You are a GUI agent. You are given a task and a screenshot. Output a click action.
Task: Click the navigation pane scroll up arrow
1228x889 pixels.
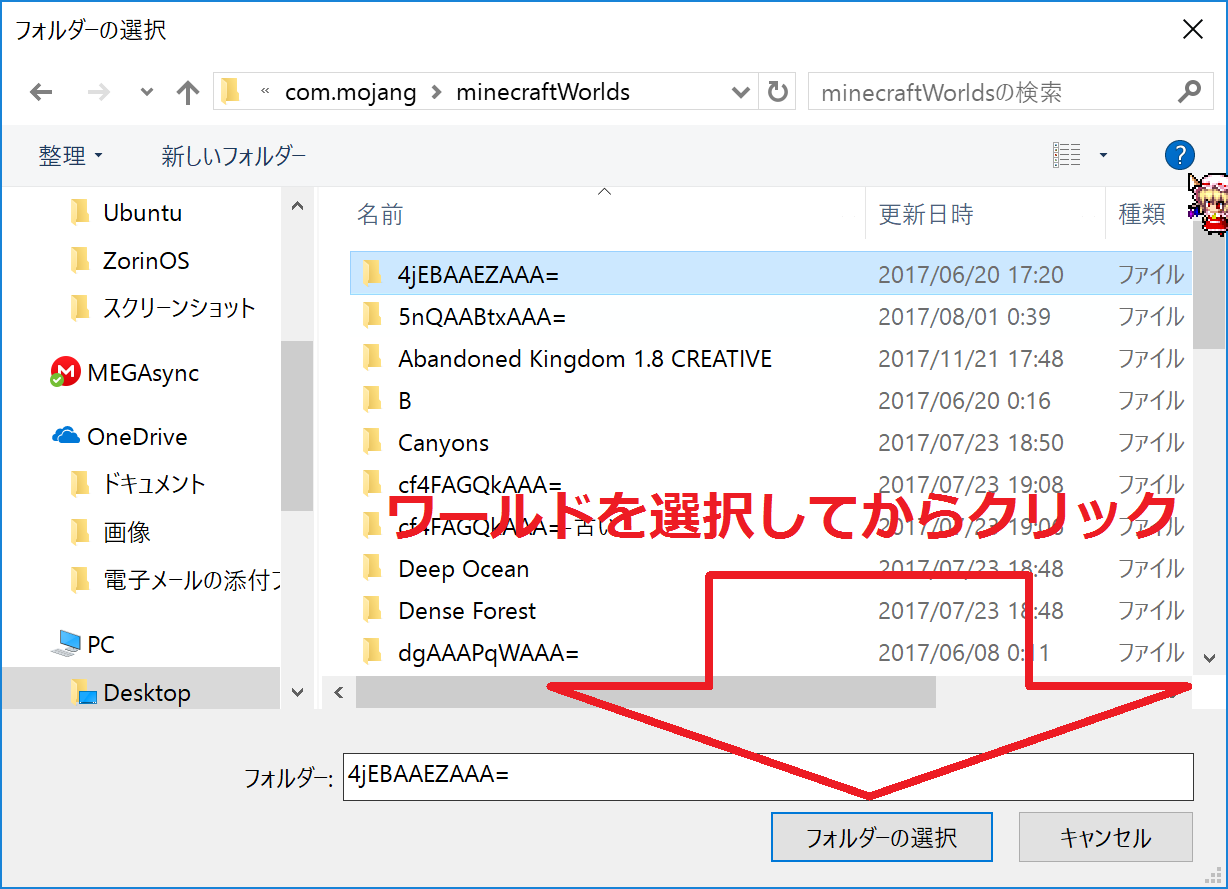click(297, 205)
